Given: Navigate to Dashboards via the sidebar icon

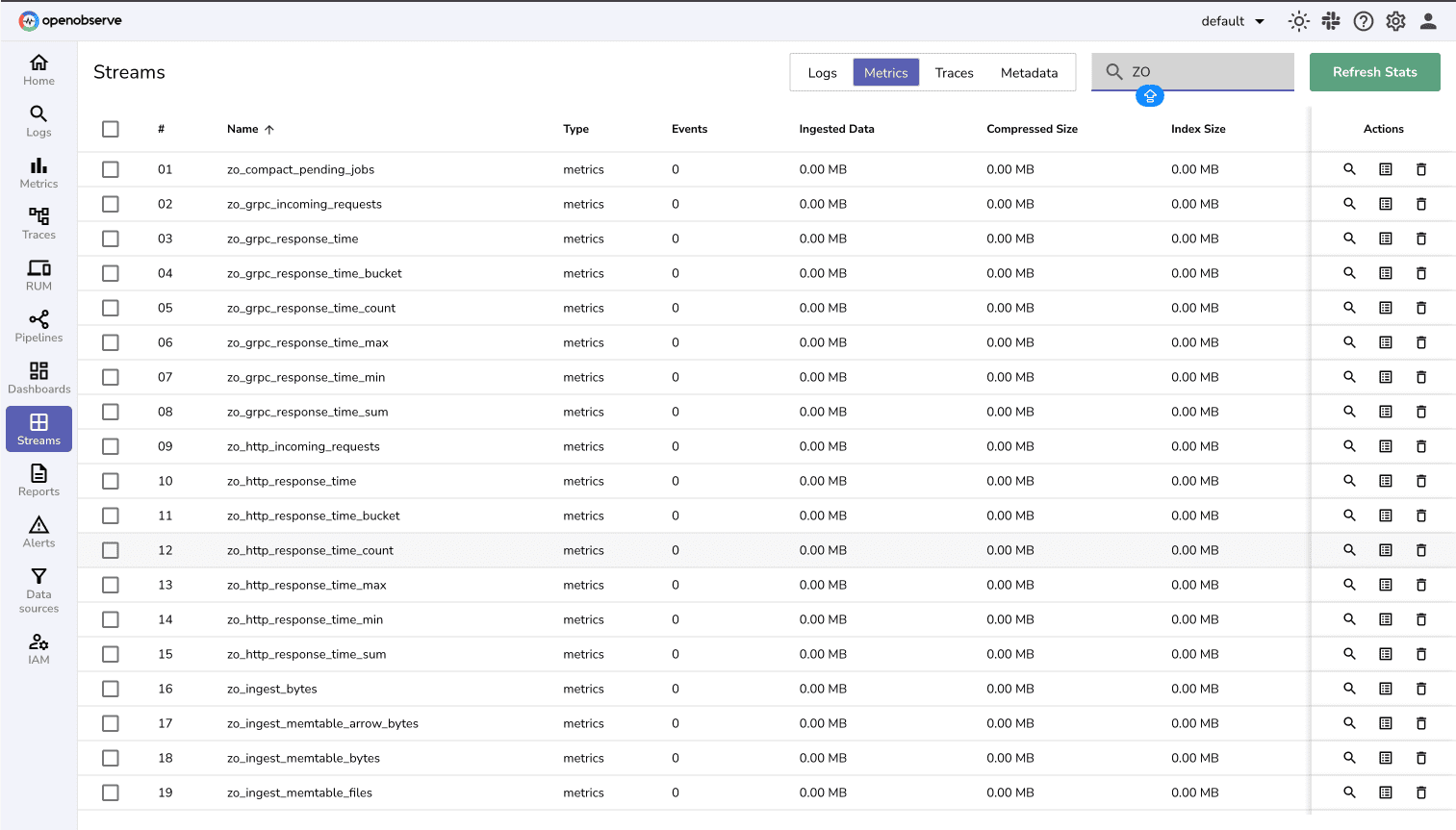Looking at the screenshot, I should point(38,377).
